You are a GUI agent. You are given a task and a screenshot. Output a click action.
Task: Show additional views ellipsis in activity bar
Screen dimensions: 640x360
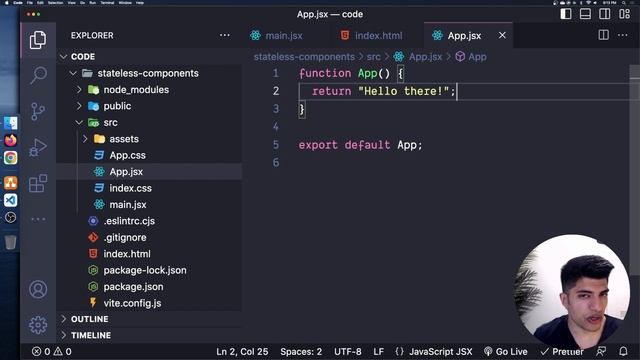coord(38,219)
